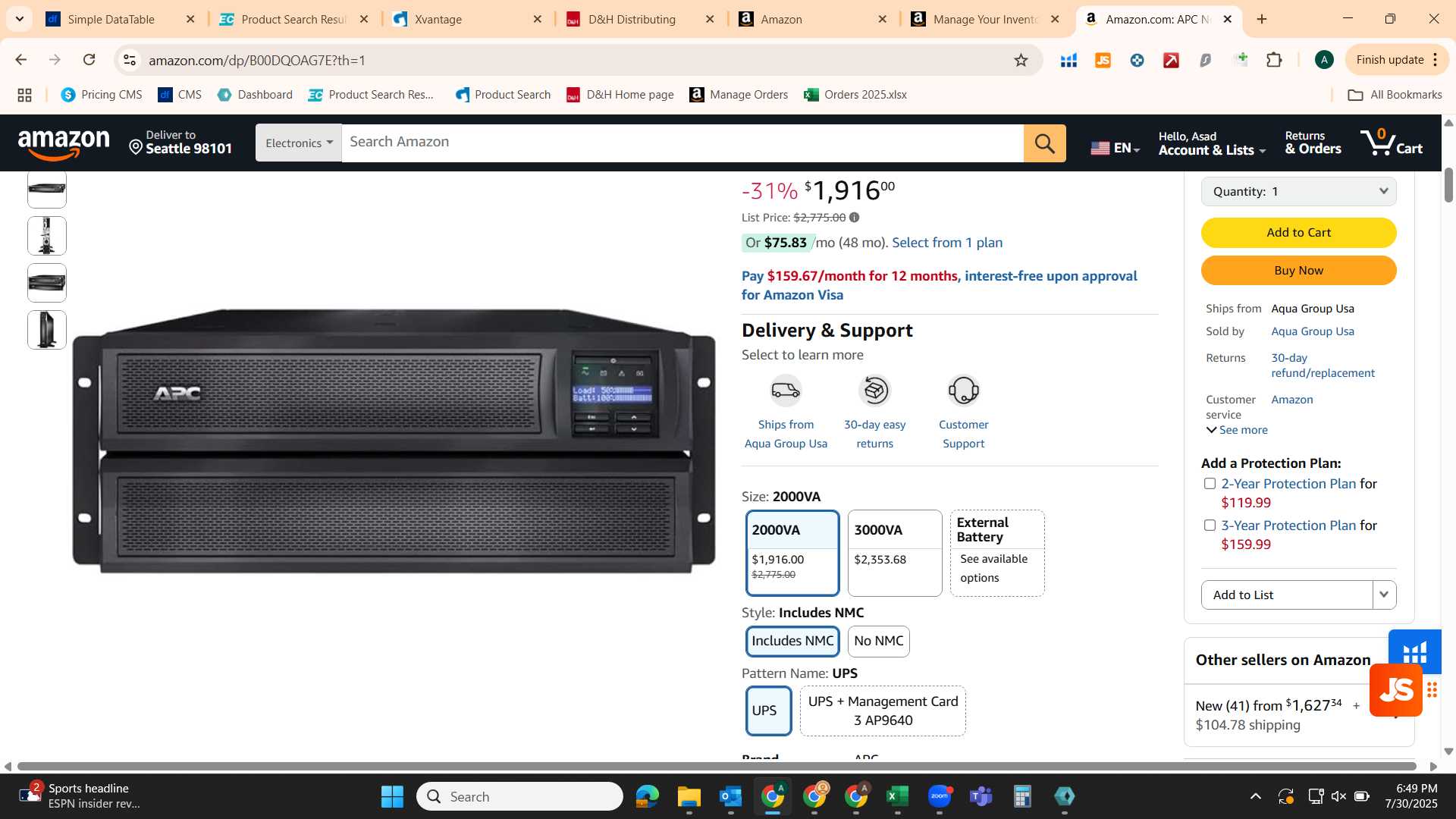Switch to the Simple DataTable tab
Viewport: 1456px width, 819px height.
121,19
